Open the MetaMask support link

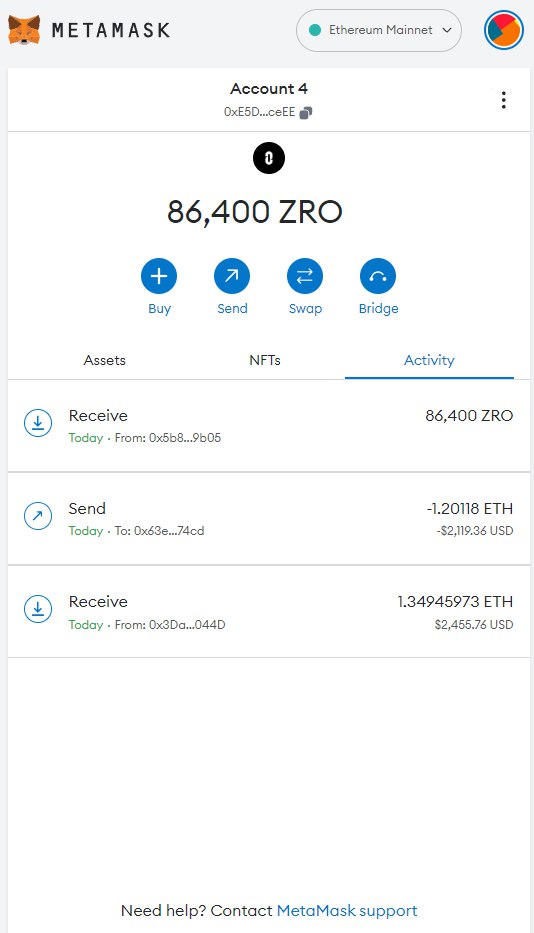(347, 910)
